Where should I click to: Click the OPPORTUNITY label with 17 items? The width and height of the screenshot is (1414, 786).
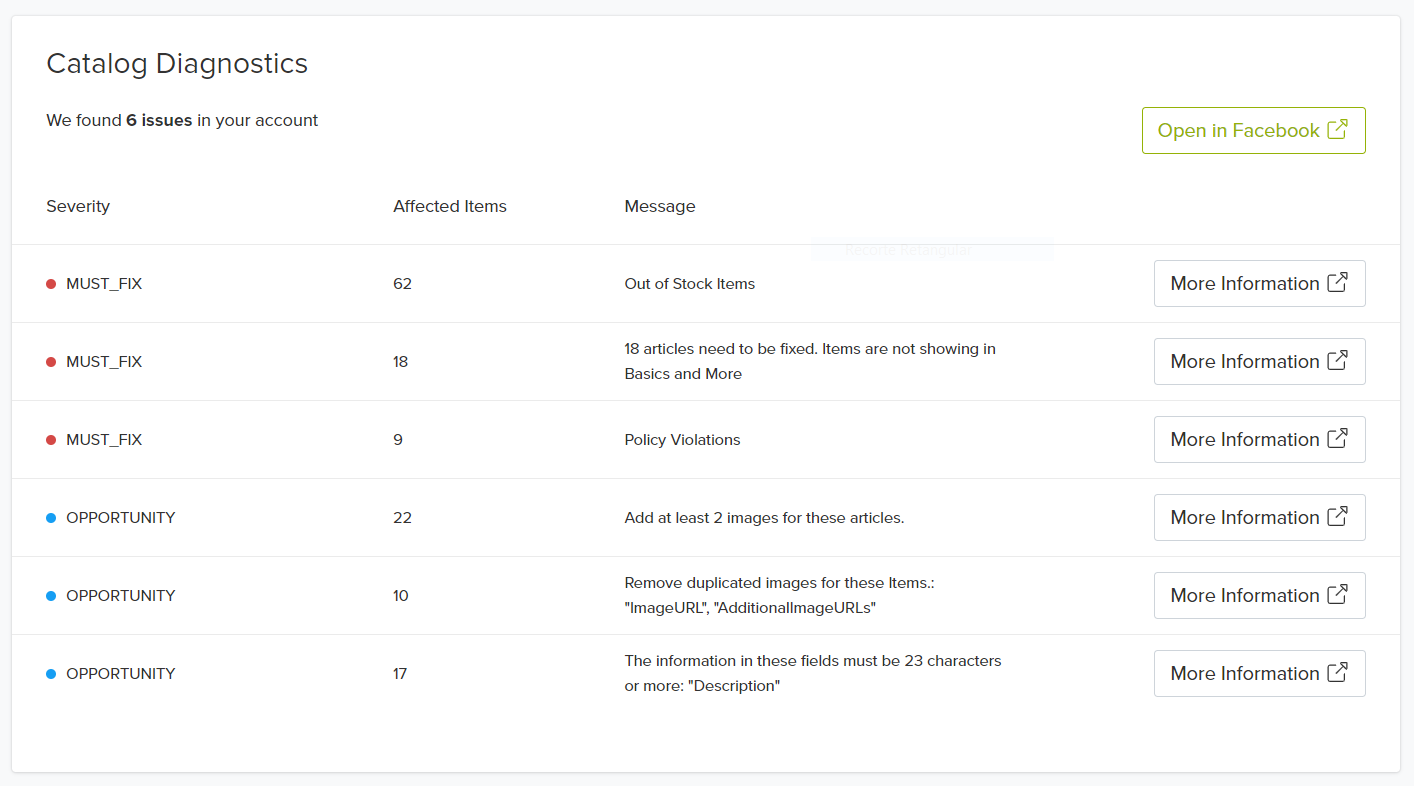coord(120,674)
